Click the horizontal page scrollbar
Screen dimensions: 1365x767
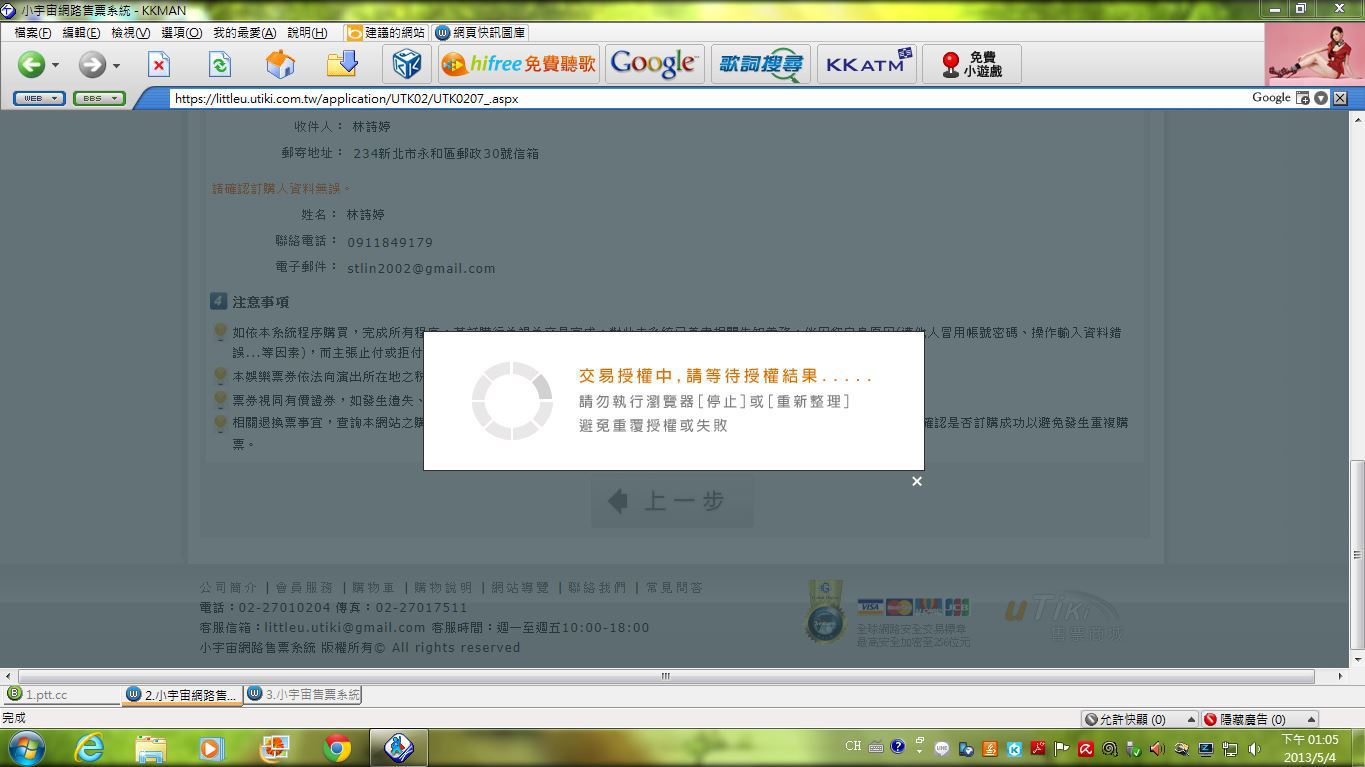(665, 676)
